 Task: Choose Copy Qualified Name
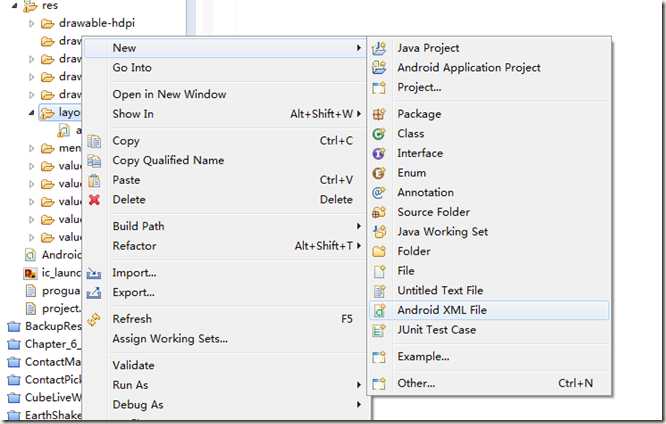[x=168, y=161]
